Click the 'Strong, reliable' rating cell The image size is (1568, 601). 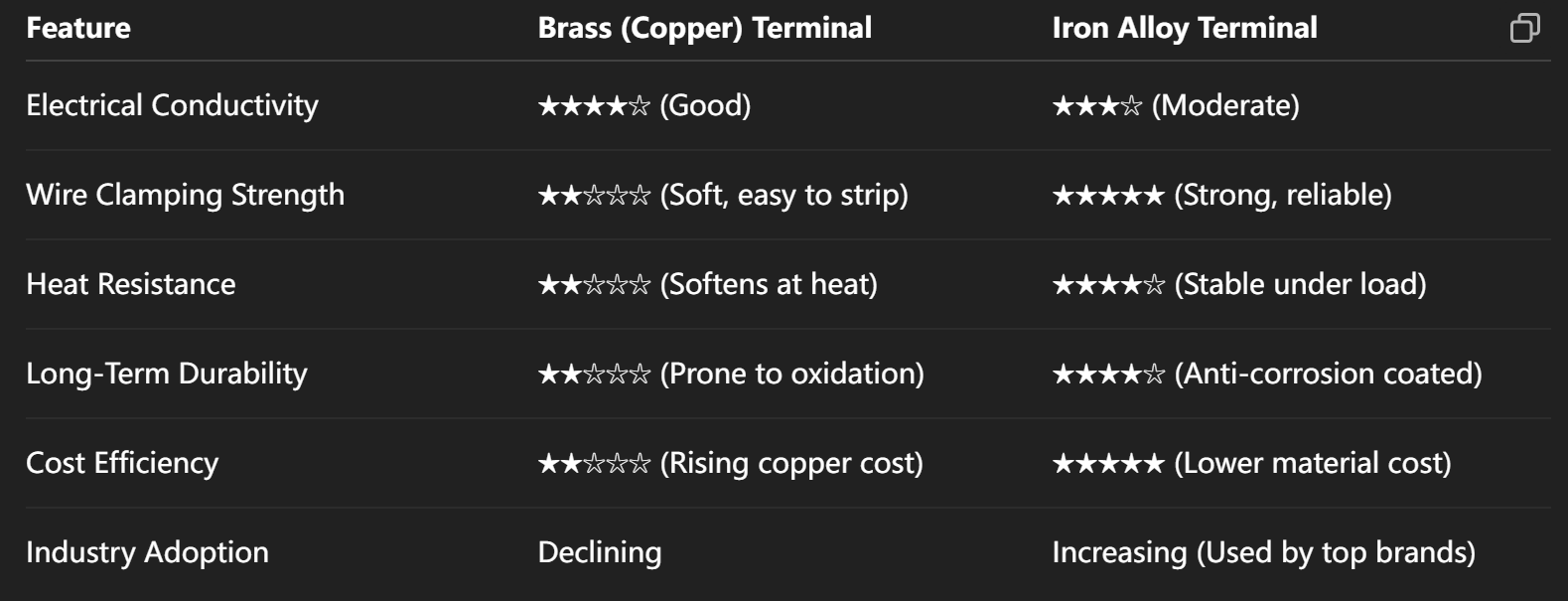point(1221,195)
